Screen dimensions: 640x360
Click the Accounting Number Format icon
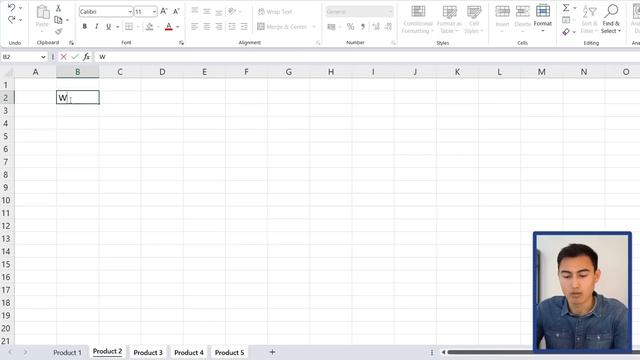point(331,27)
